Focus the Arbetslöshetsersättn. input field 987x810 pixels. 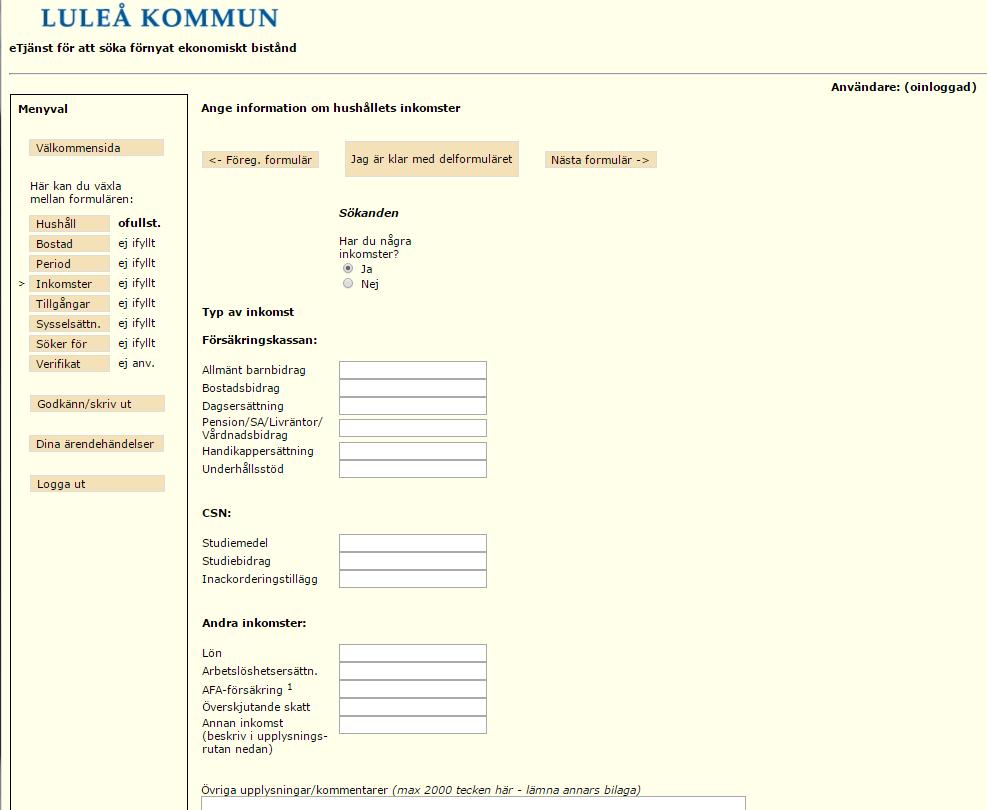click(x=413, y=671)
